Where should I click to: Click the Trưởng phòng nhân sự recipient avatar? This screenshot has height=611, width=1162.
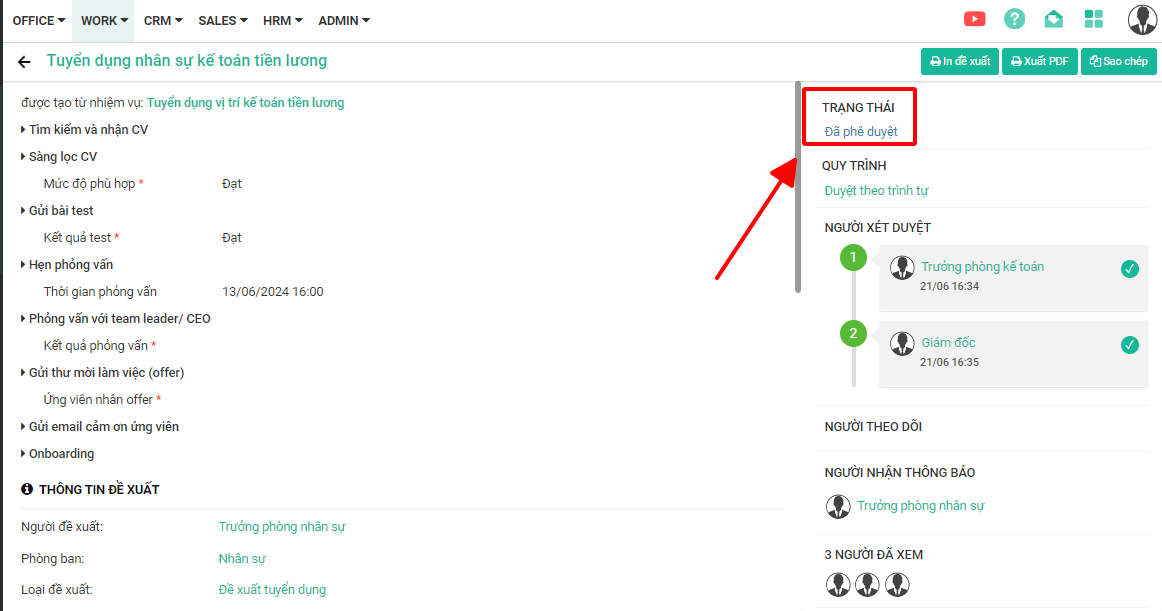coord(838,506)
